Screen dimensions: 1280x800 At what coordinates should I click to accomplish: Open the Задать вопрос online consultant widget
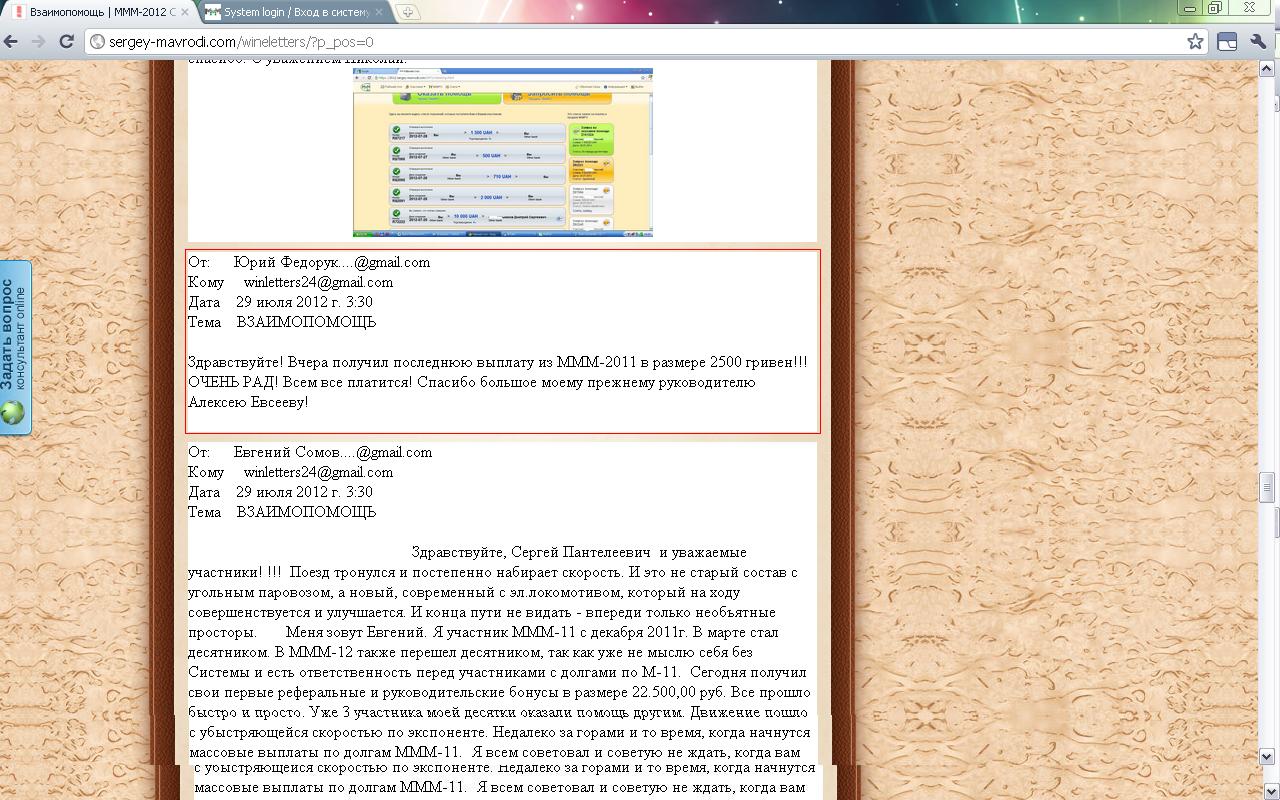(15, 347)
